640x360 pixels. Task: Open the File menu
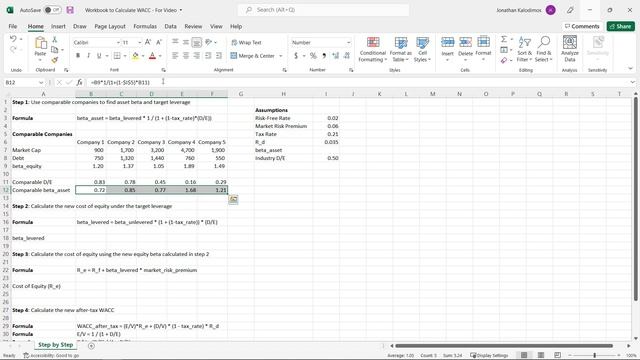tap(13, 27)
